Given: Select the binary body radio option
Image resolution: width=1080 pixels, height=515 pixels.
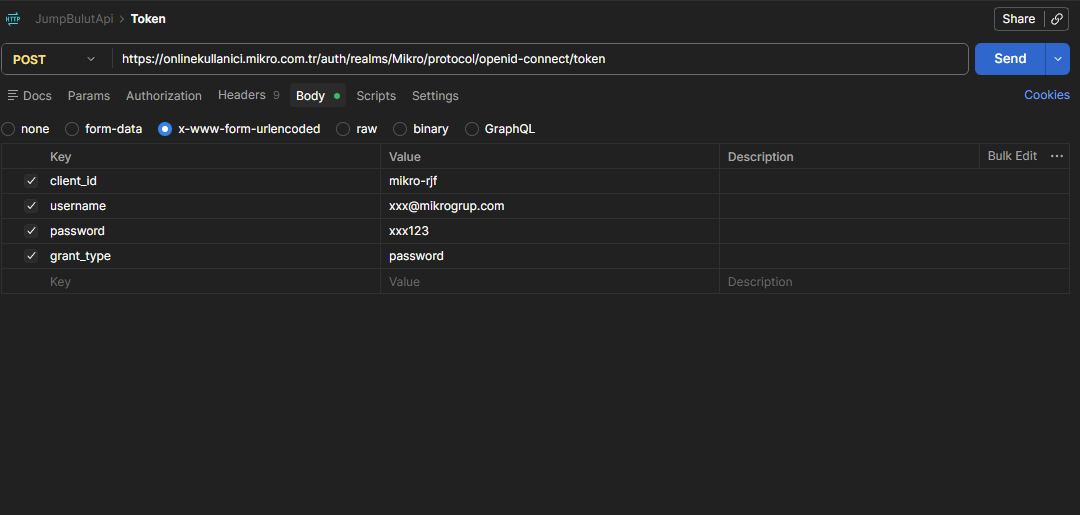Looking at the screenshot, I should pos(399,129).
